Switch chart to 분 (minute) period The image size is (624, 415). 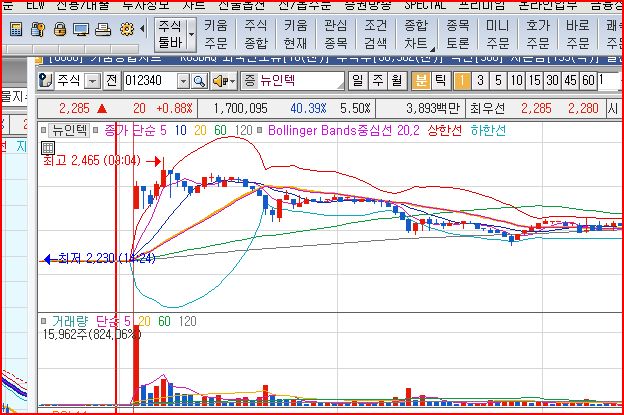pos(422,80)
